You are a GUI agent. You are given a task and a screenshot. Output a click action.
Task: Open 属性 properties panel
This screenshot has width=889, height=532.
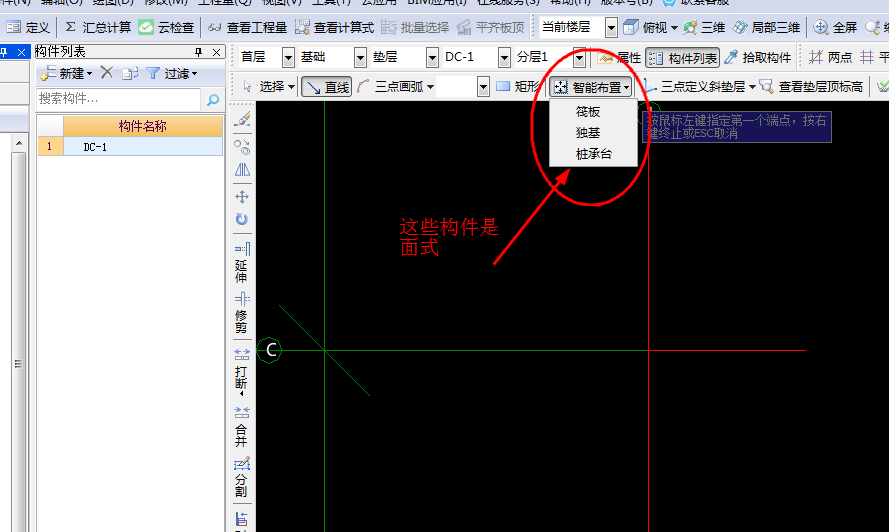[x=619, y=57]
